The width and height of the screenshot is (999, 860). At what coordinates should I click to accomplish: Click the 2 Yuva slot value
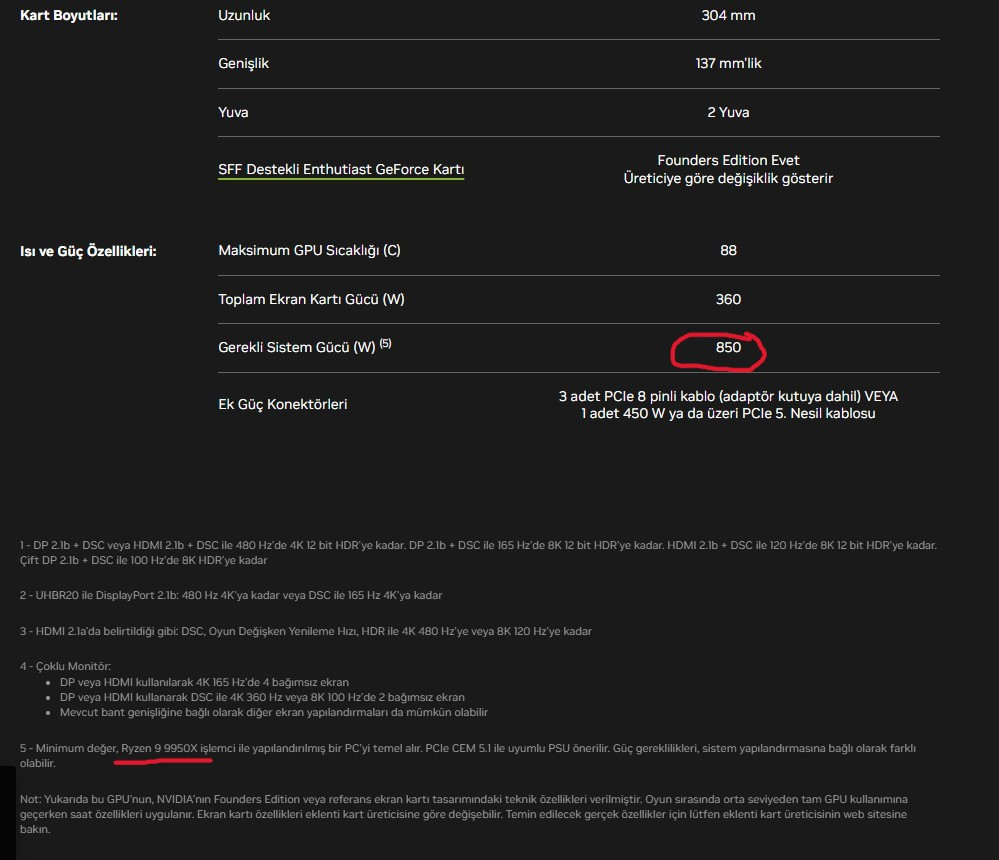[728, 112]
